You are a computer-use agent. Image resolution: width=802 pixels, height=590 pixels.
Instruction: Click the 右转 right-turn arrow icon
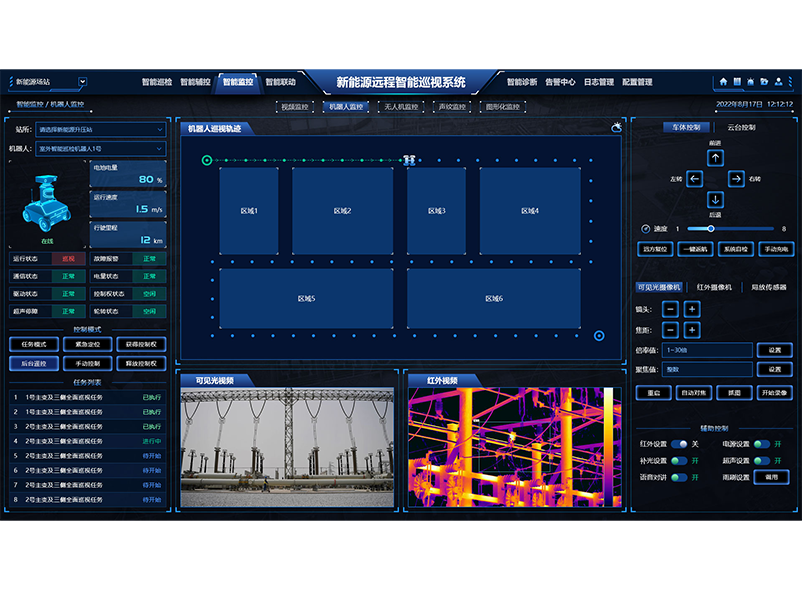(x=737, y=178)
